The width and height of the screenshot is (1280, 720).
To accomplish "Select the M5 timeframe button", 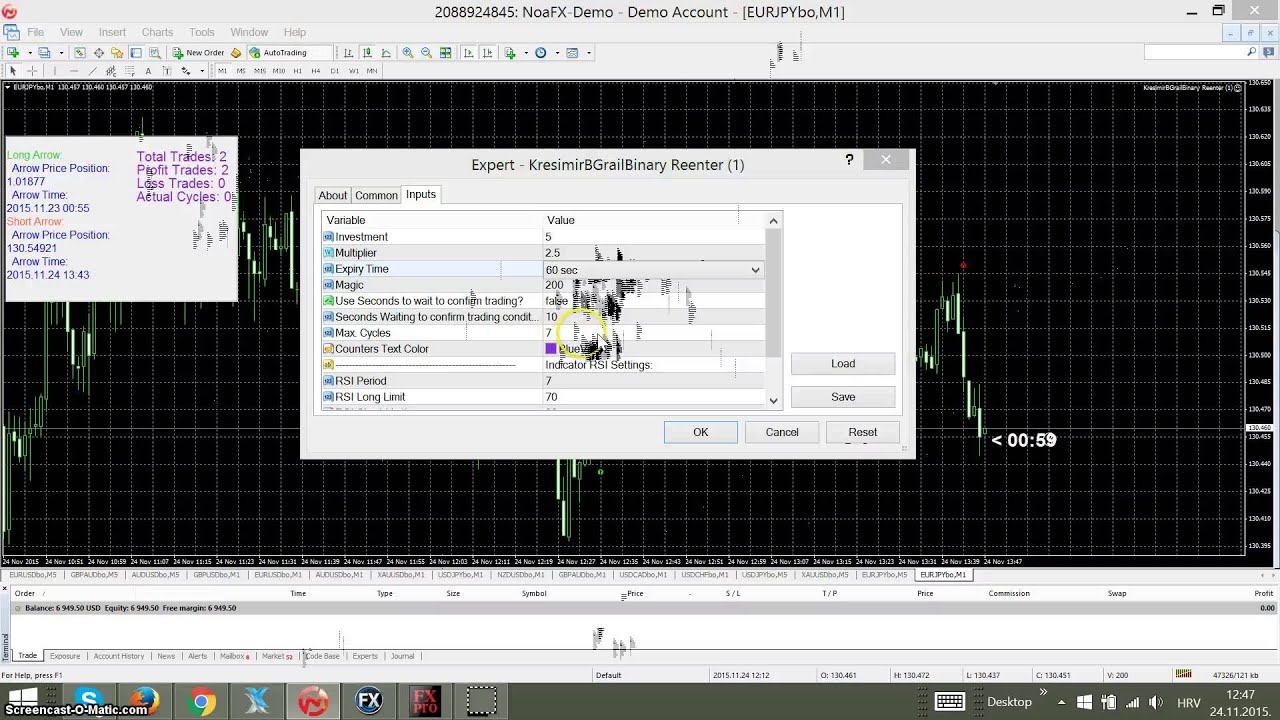I will [241, 71].
